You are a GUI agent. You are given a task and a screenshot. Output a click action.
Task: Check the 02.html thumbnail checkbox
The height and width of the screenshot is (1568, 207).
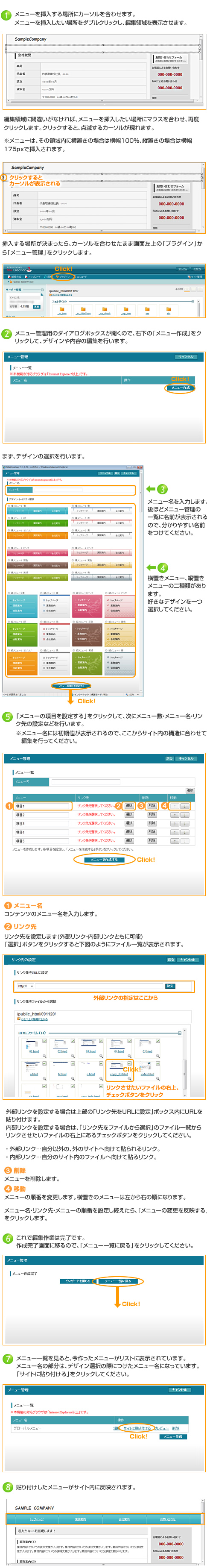tap(73, 1040)
